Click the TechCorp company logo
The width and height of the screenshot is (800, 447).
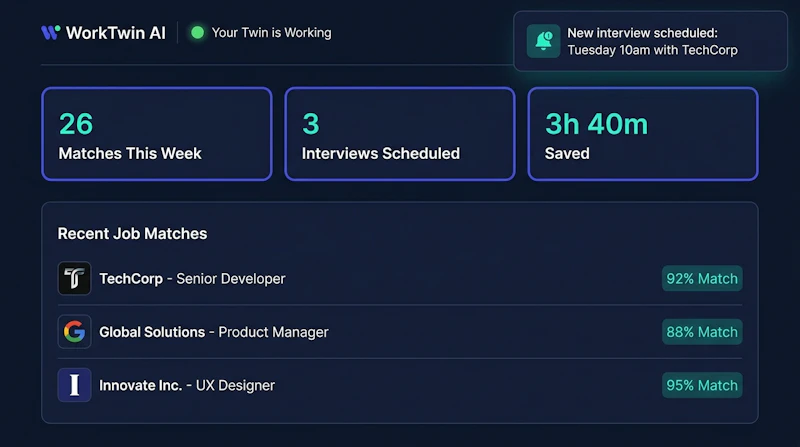(74, 278)
